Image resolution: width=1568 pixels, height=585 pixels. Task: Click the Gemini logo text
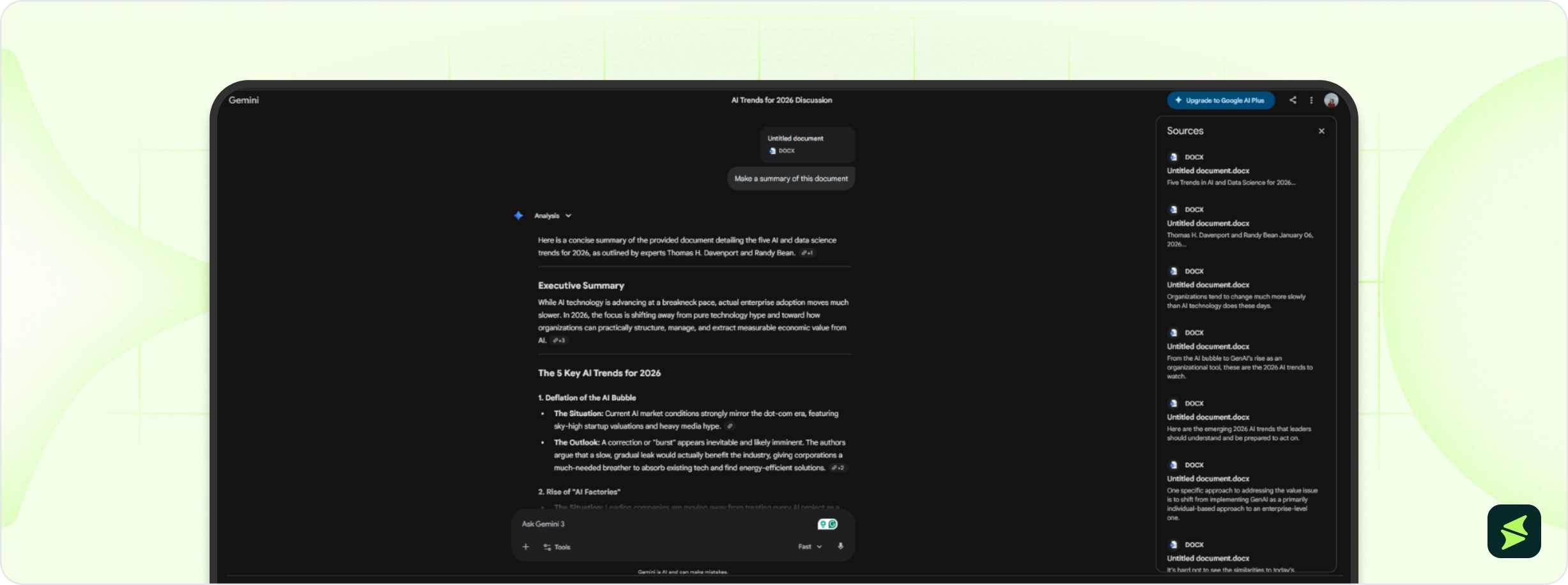click(x=243, y=100)
